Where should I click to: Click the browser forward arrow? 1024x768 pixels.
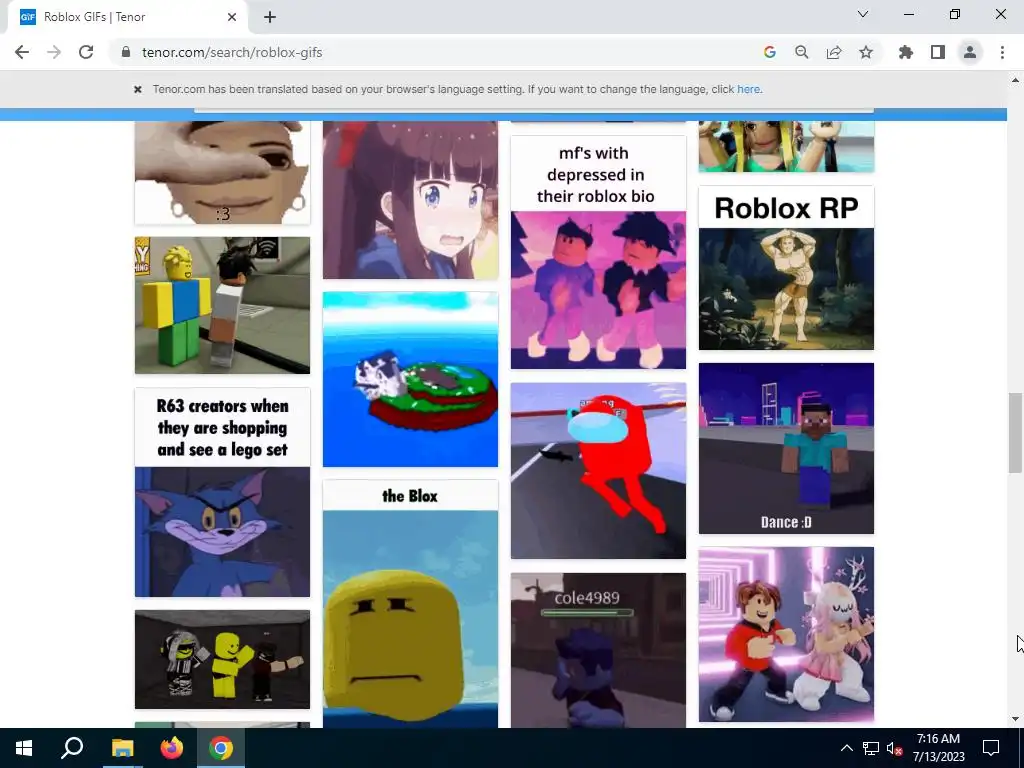[x=54, y=52]
